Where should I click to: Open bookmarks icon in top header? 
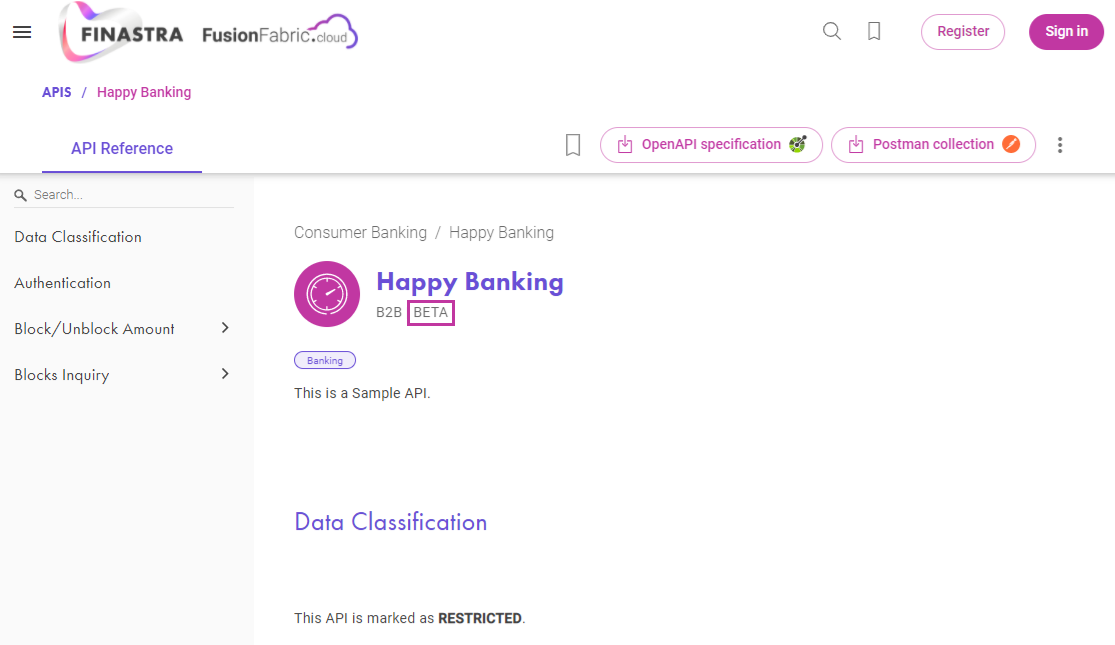874,31
